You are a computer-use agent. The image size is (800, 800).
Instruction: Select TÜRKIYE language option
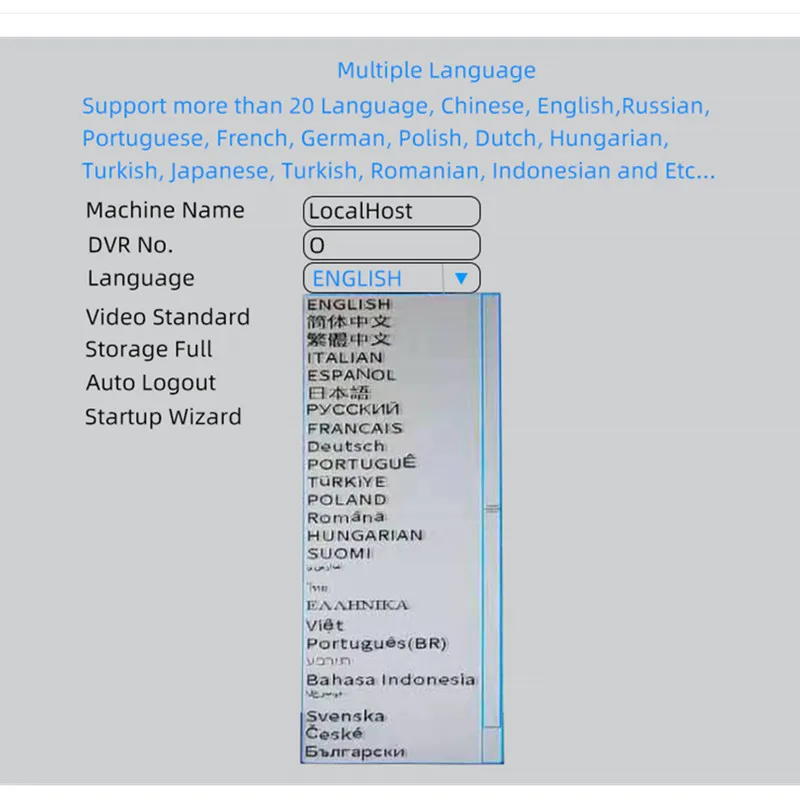pyautogui.click(x=347, y=482)
